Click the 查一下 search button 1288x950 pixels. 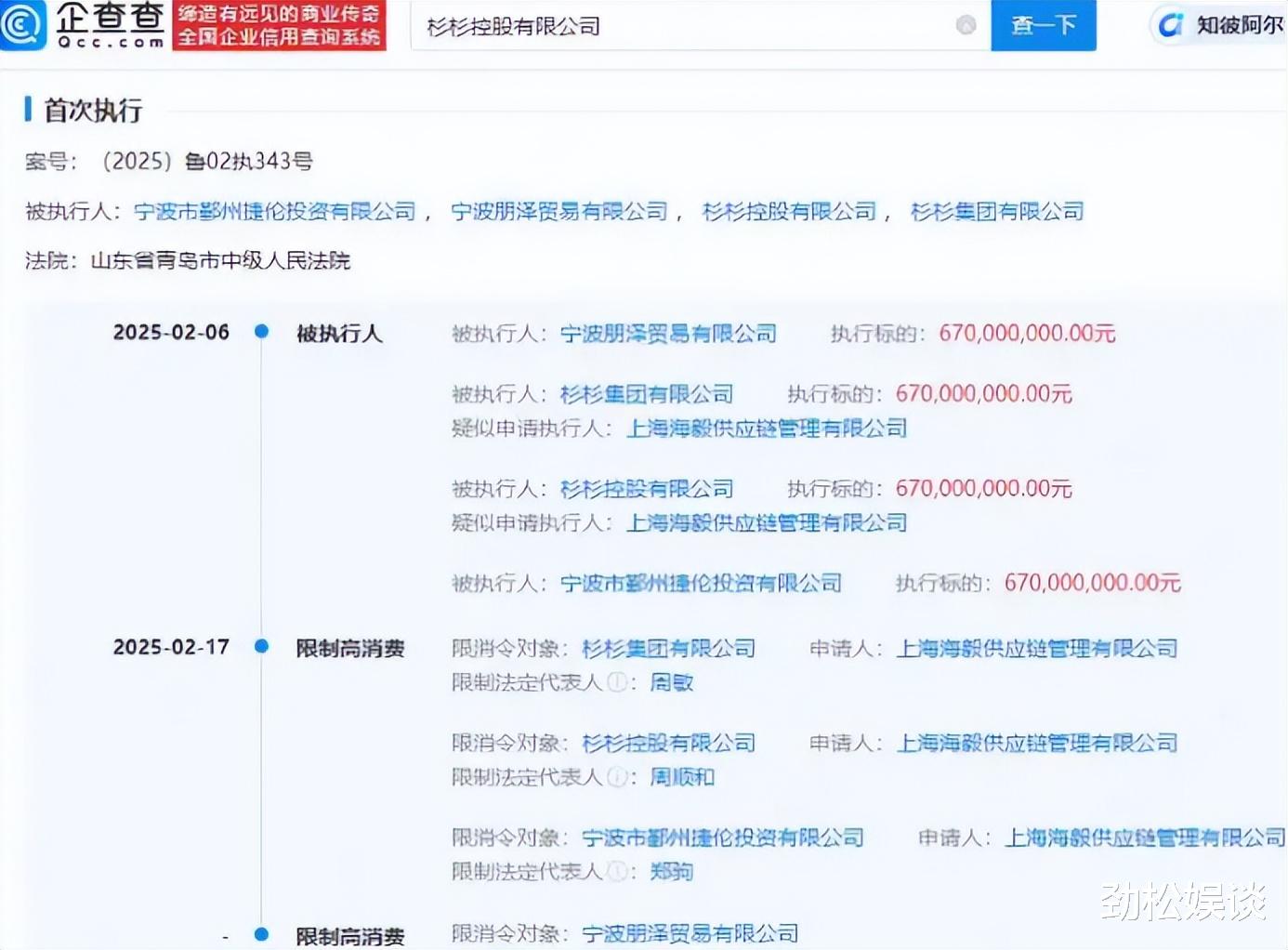pyautogui.click(x=1044, y=25)
